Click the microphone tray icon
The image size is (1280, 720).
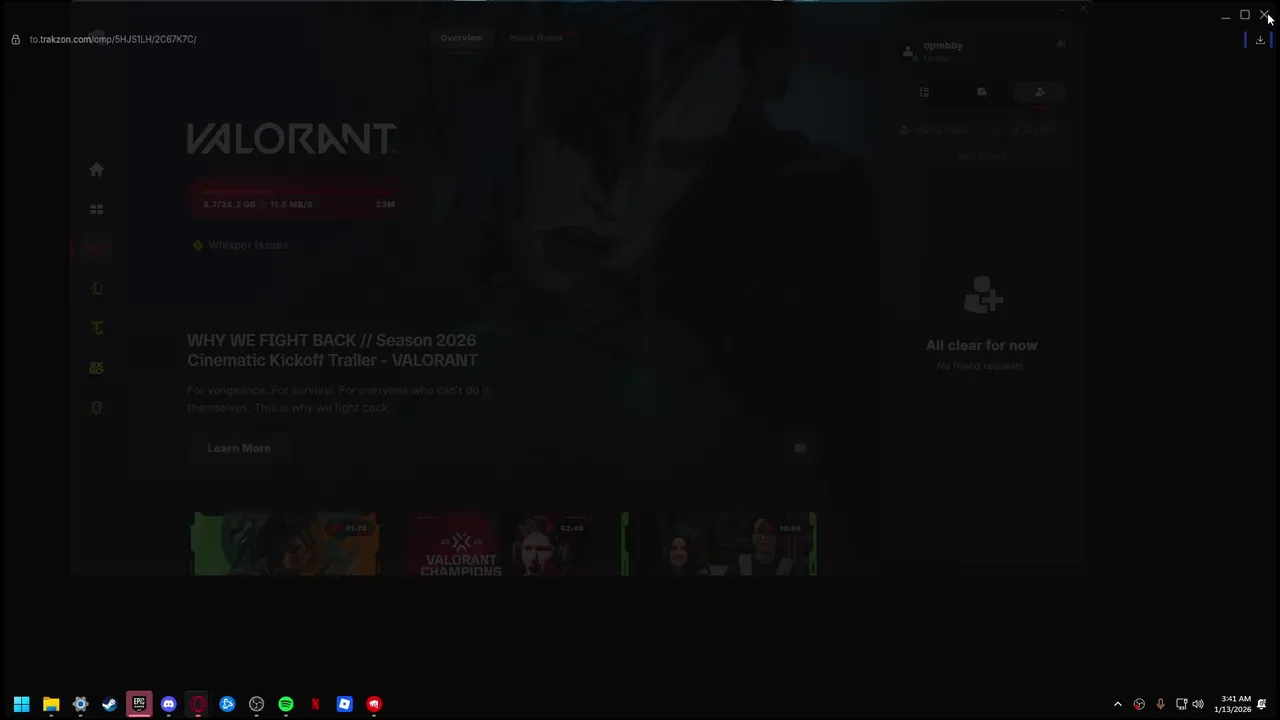point(1160,704)
